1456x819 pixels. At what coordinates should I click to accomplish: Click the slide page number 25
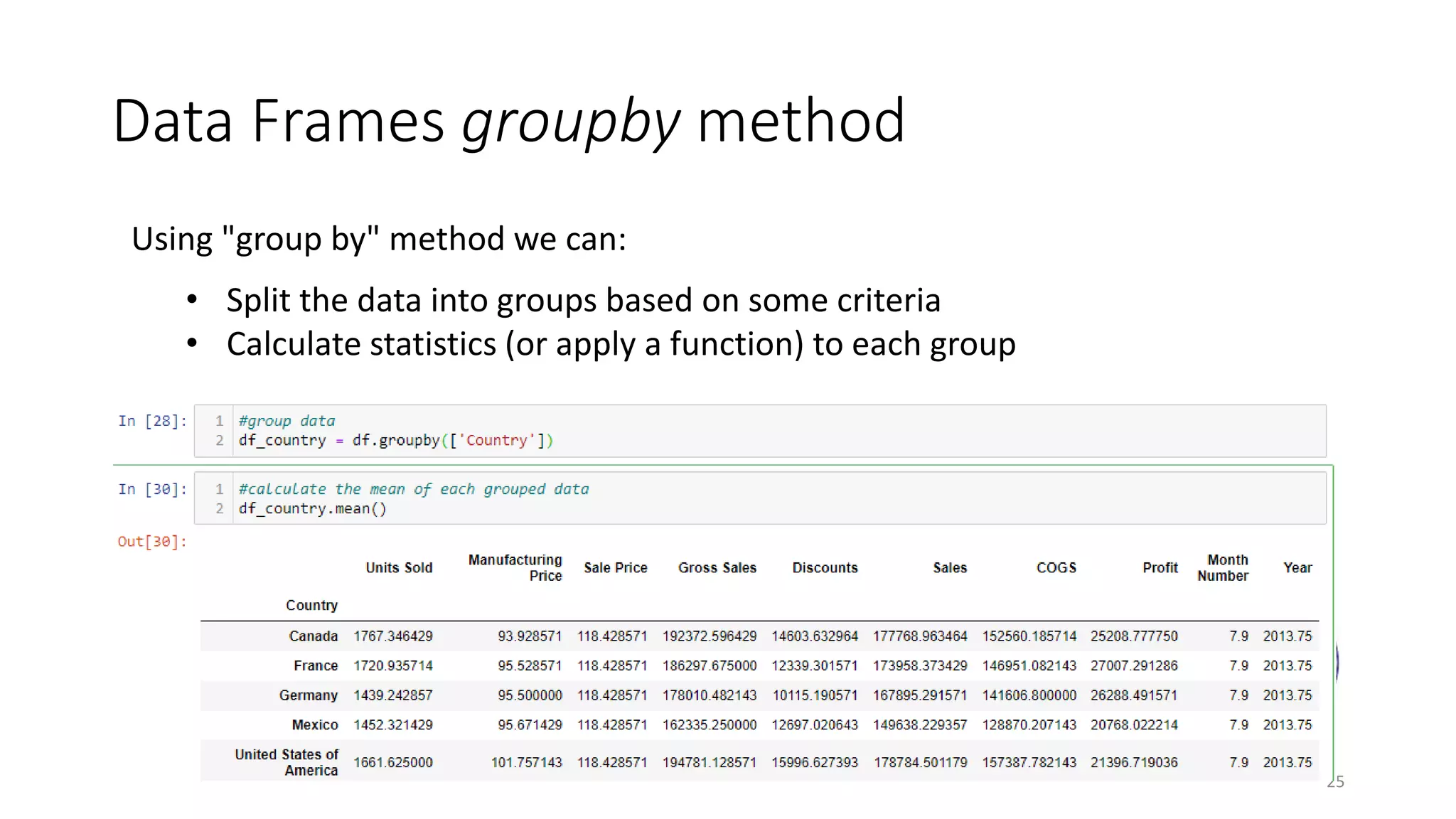pos(1336,782)
